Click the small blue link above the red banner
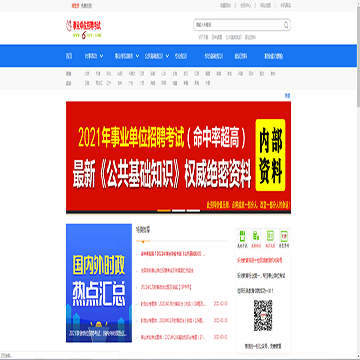 pyautogui.click(x=287, y=96)
